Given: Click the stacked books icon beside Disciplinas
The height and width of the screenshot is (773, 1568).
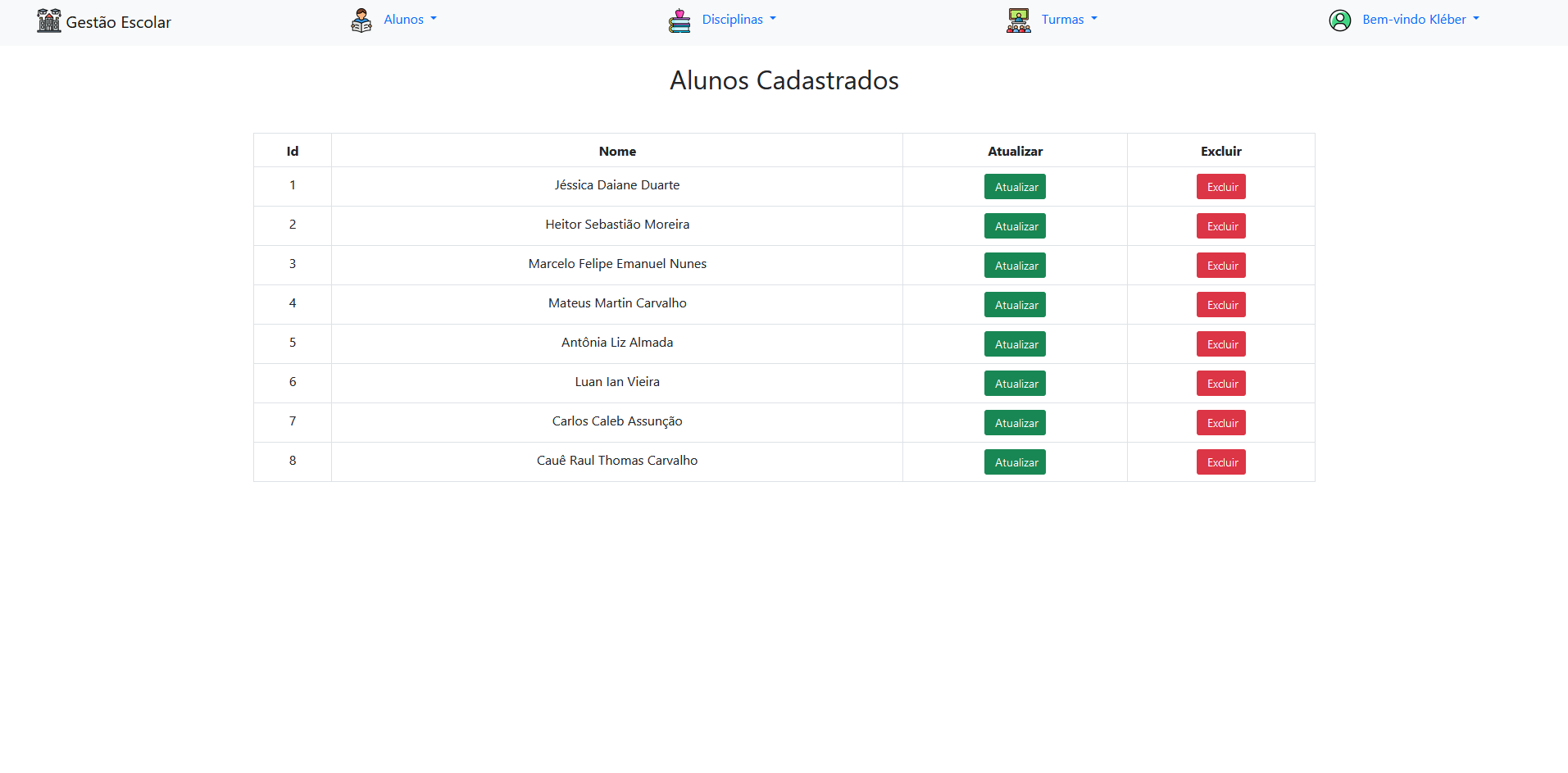Looking at the screenshot, I should point(679,20).
